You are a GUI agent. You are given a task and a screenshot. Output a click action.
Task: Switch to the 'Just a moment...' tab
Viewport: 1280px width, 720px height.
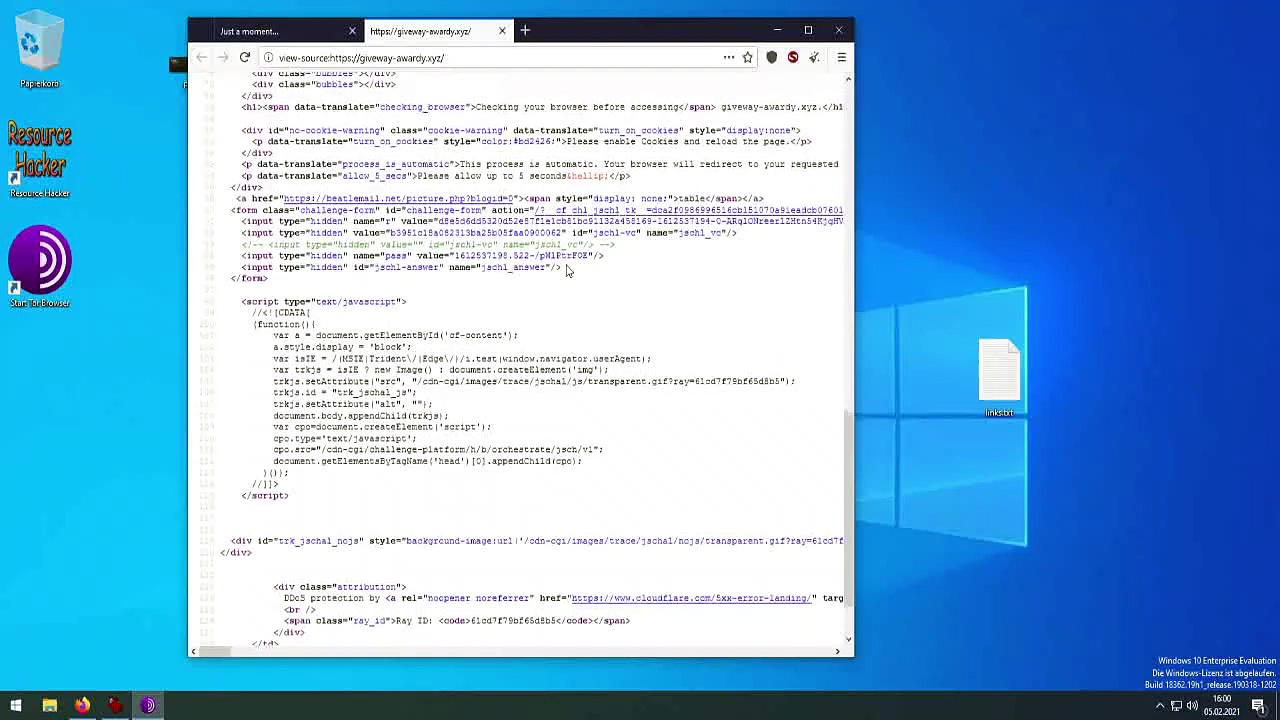pyautogui.click(x=270, y=31)
